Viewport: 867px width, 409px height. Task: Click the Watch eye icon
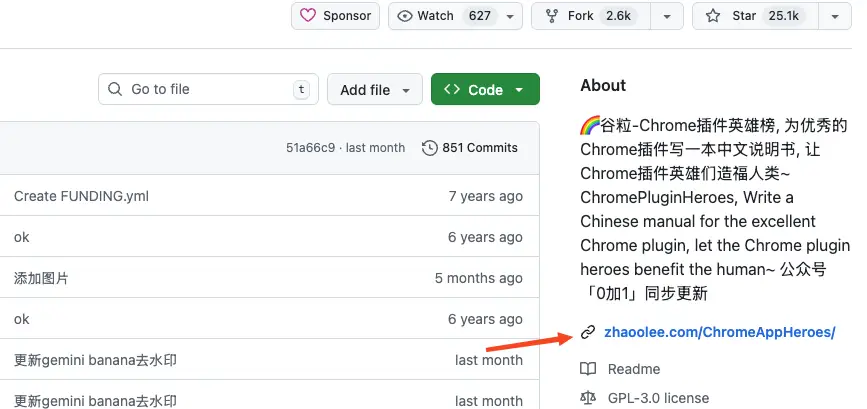point(405,16)
